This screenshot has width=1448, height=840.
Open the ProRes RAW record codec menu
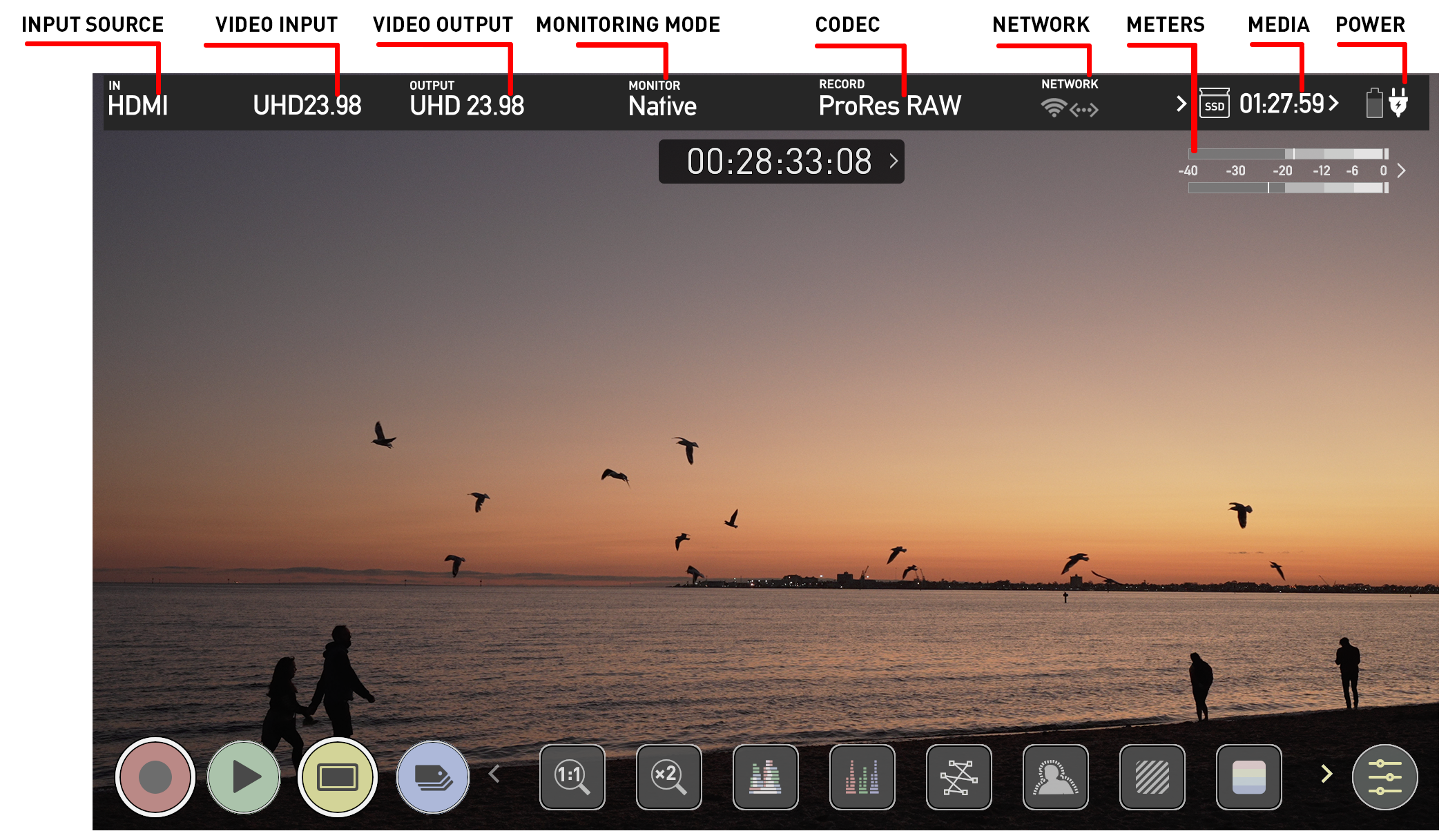pos(889,105)
